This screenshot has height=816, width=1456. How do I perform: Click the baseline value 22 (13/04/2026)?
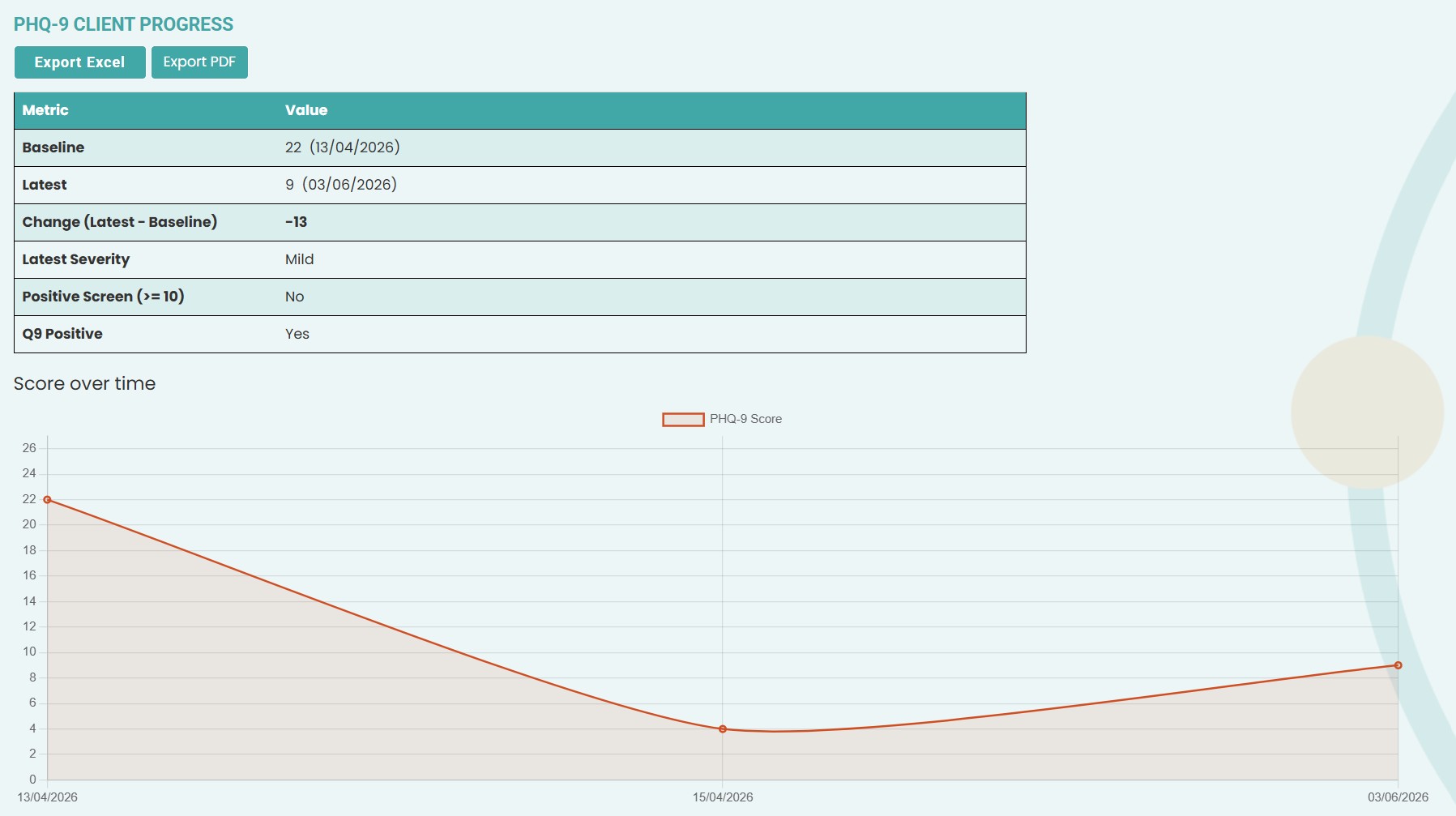[343, 147]
